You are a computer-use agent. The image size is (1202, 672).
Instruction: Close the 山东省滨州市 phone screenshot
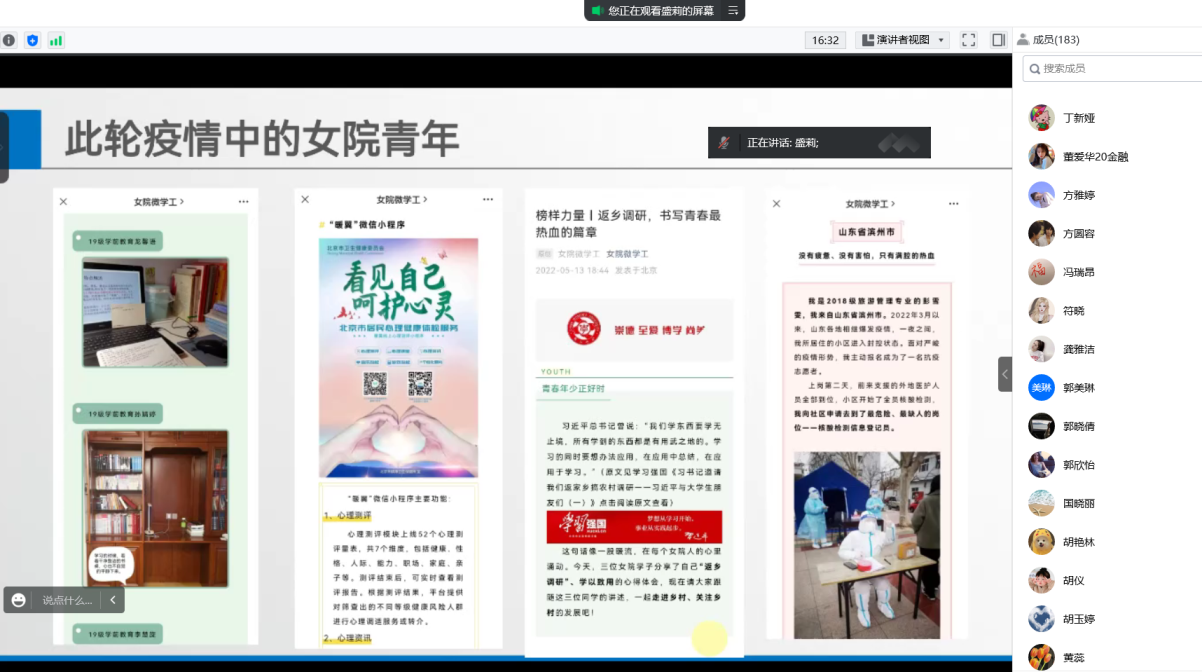pyautogui.click(x=776, y=203)
